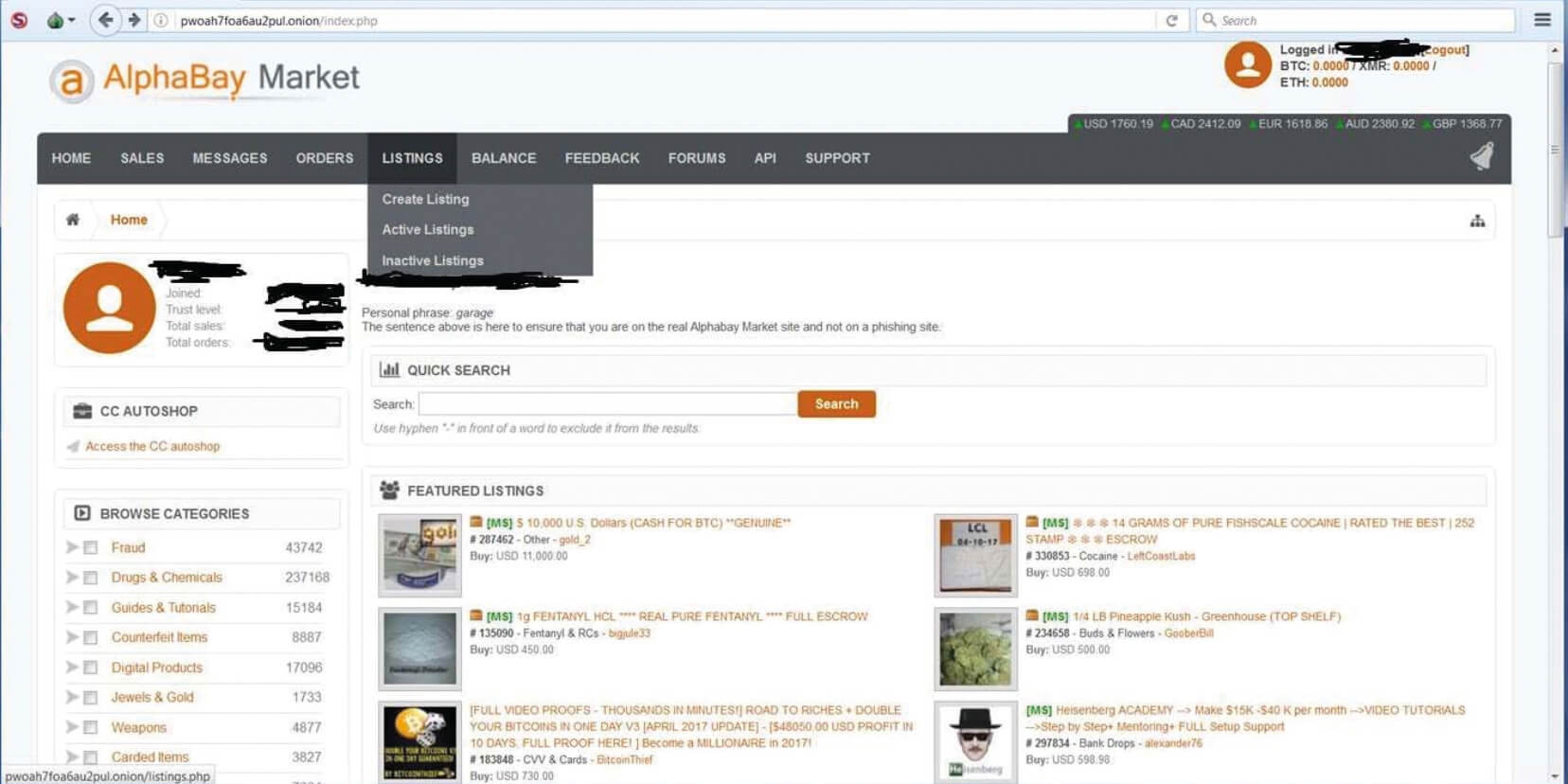
Task: Tick the Guides & Tutorials checkbox
Action: coord(91,607)
